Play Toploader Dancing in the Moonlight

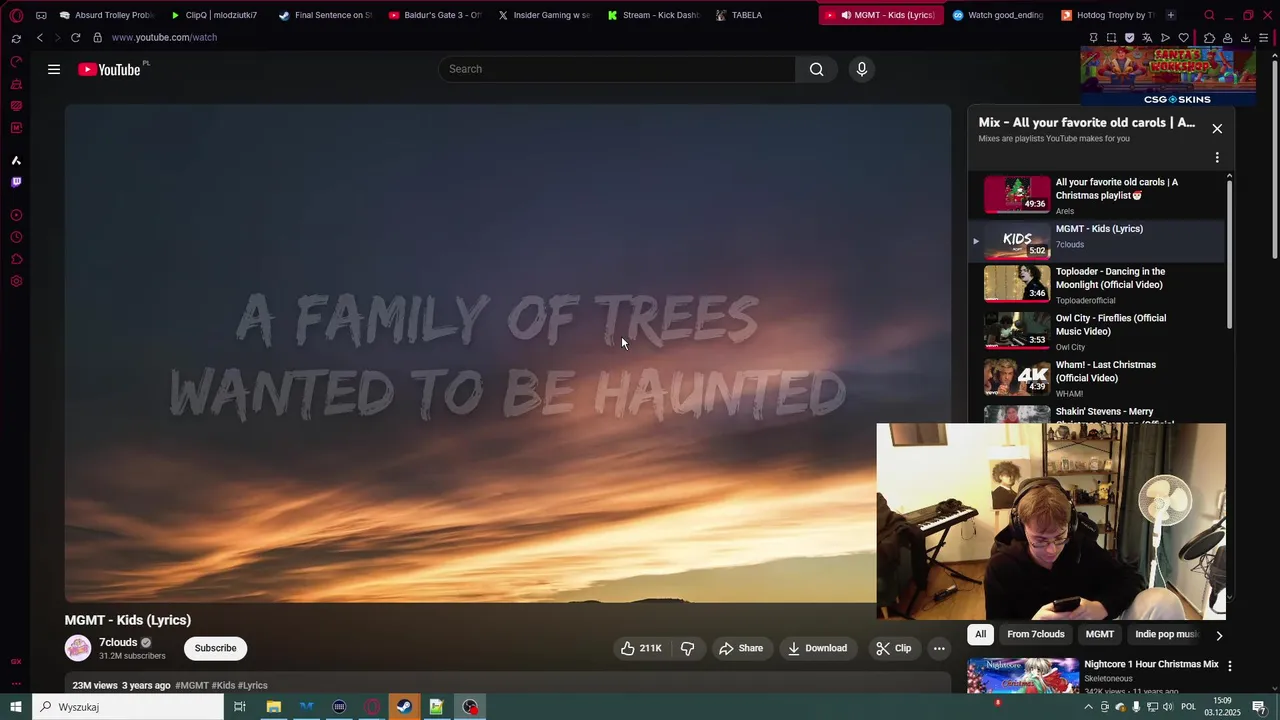[x=1097, y=284]
